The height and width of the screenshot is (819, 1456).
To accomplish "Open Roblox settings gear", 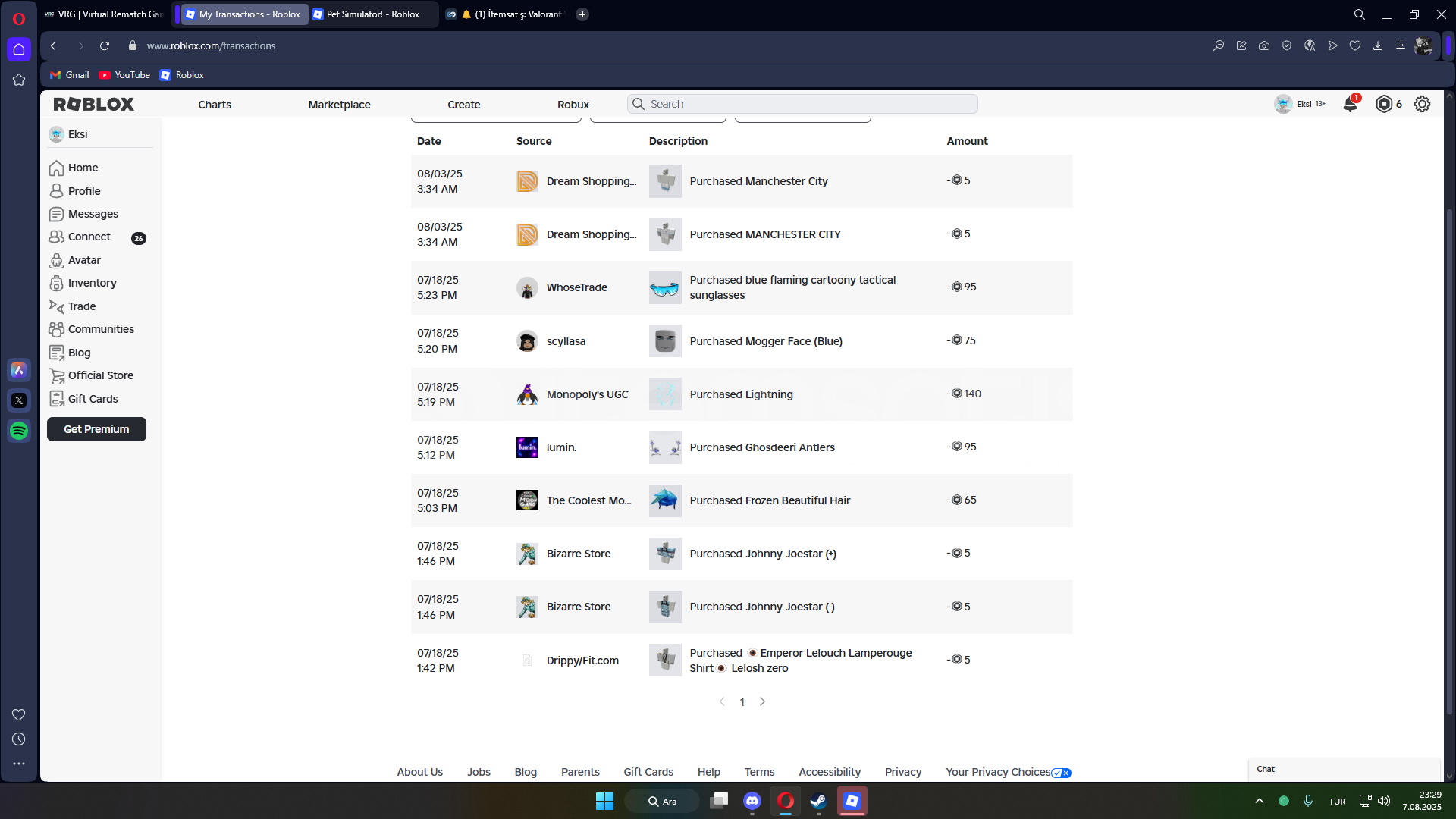I will coord(1422,104).
